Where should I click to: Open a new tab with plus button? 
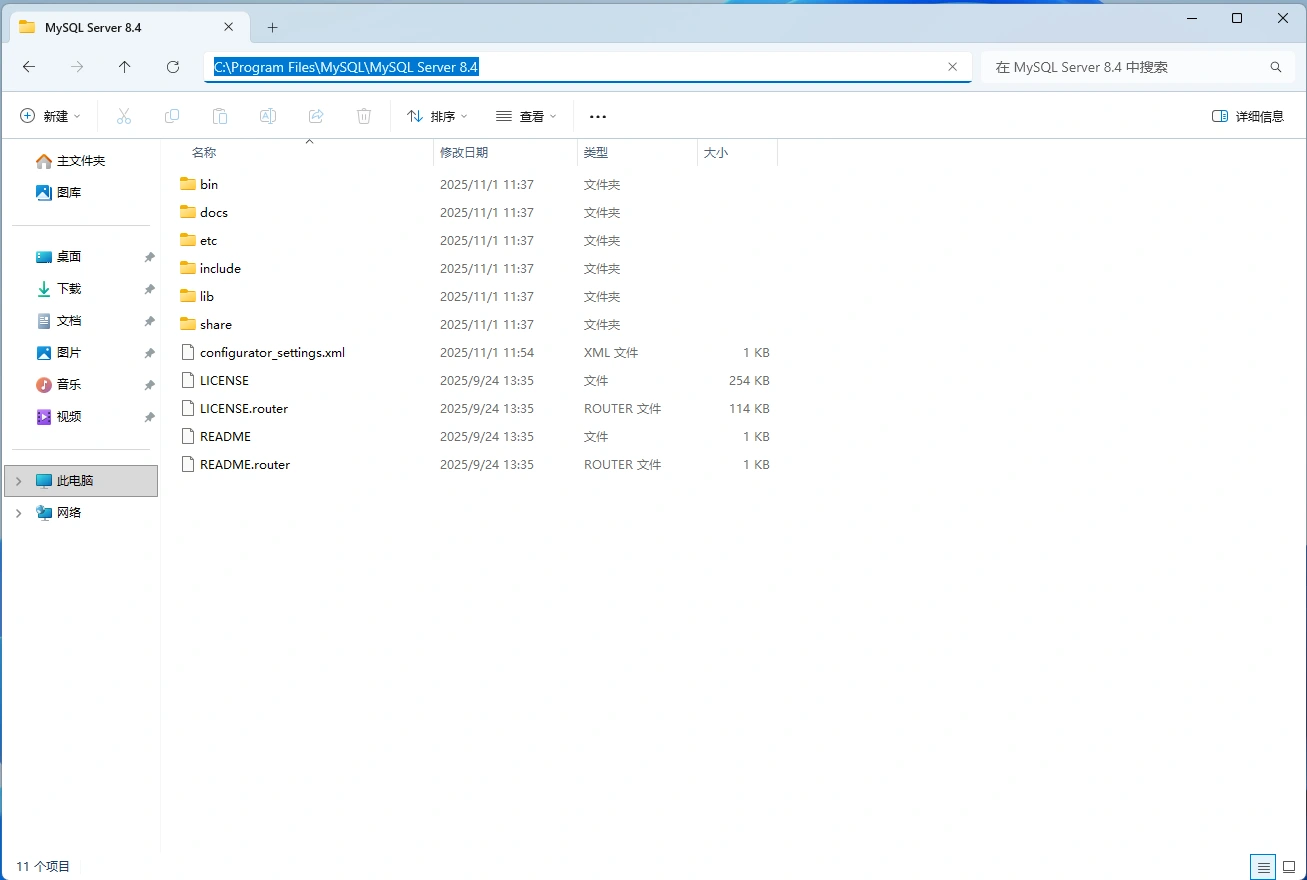[272, 28]
